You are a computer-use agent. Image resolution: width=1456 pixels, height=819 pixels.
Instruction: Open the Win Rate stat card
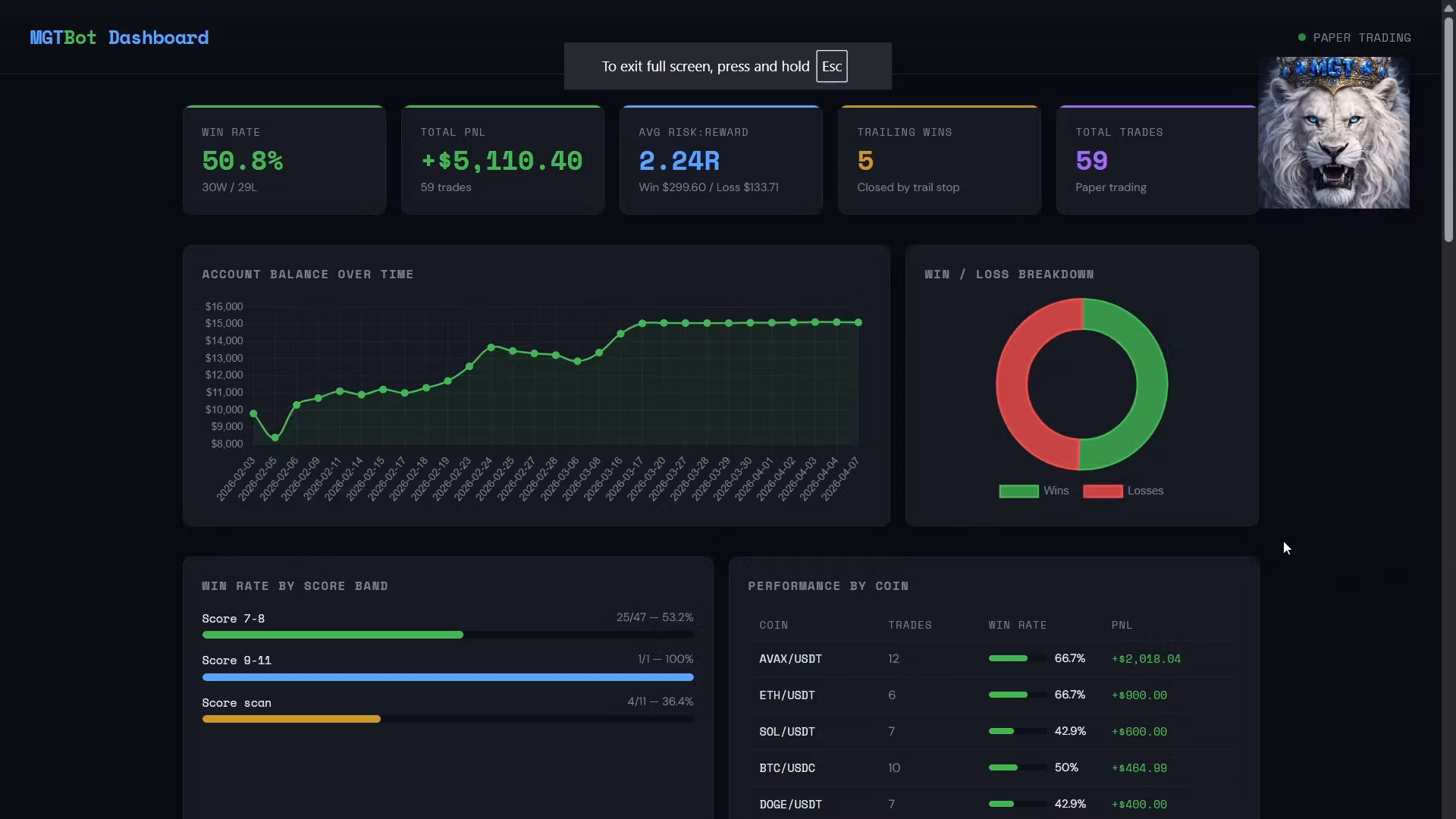point(284,160)
